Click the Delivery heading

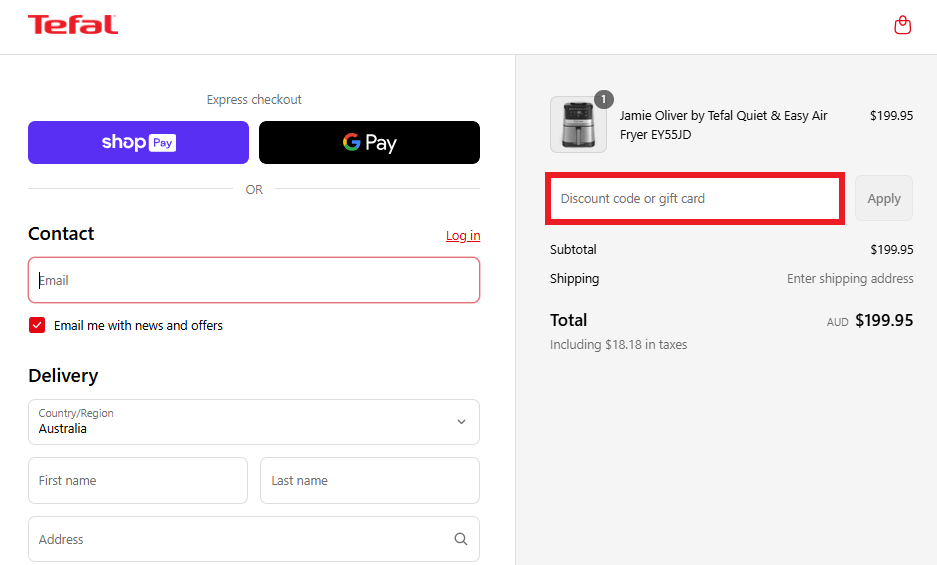(x=63, y=375)
